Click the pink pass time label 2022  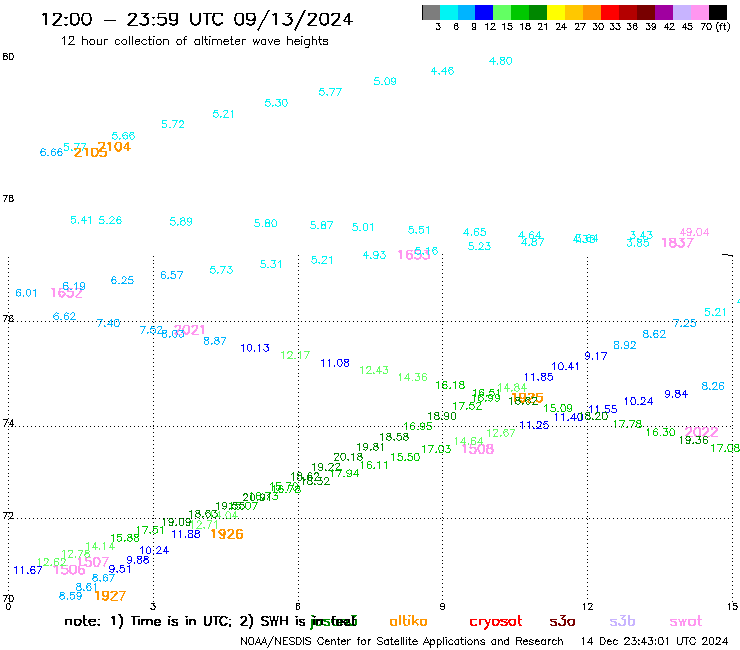pos(701,432)
